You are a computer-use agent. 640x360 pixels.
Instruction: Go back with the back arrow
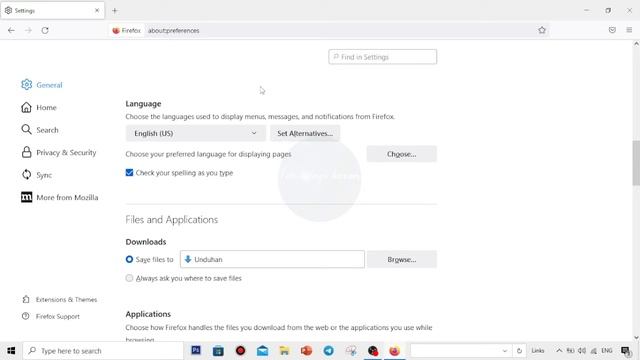point(11,30)
